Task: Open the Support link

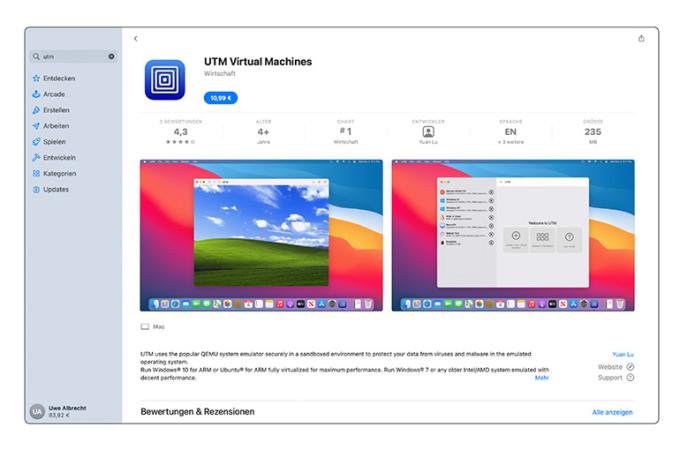Action: [610, 378]
